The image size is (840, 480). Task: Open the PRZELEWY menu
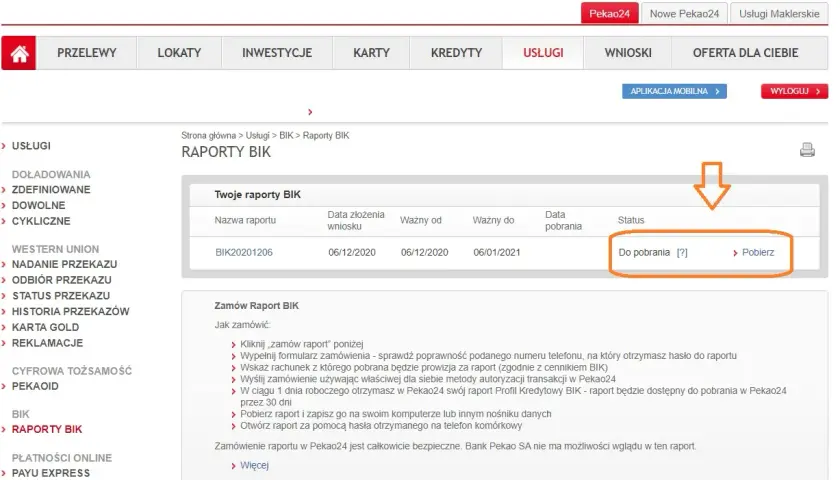tap(87, 53)
